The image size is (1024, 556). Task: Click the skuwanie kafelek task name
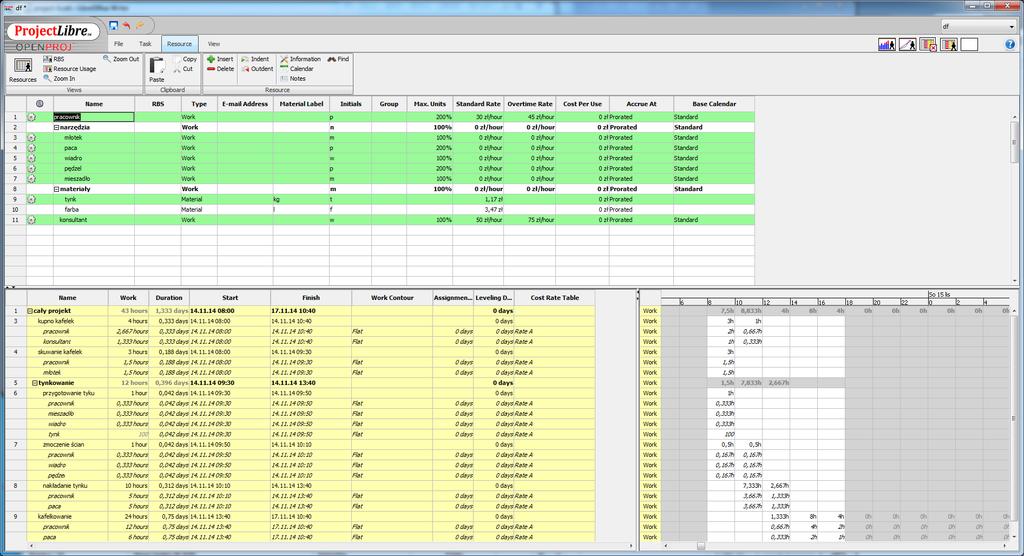click(x=60, y=352)
